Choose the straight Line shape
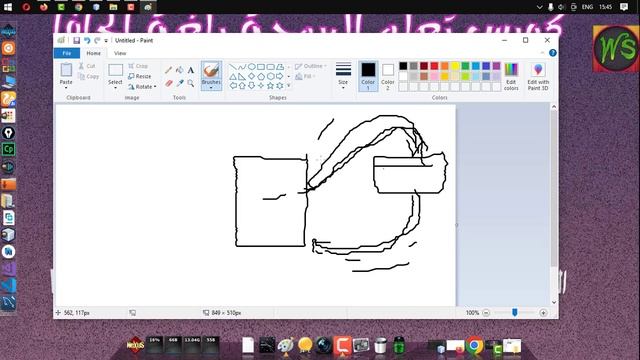This screenshot has width=640, height=360. 233,67
